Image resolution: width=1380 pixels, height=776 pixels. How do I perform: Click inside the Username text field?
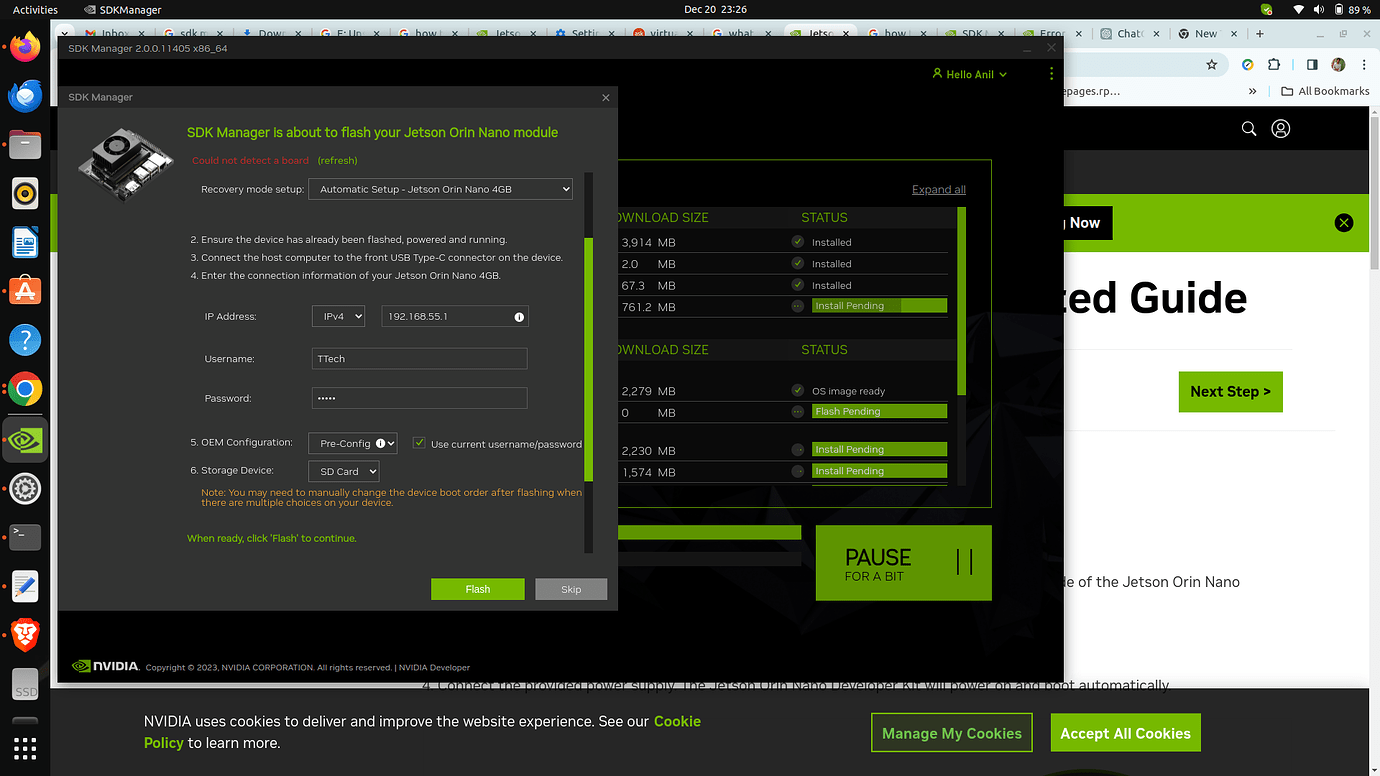[418, 358]
